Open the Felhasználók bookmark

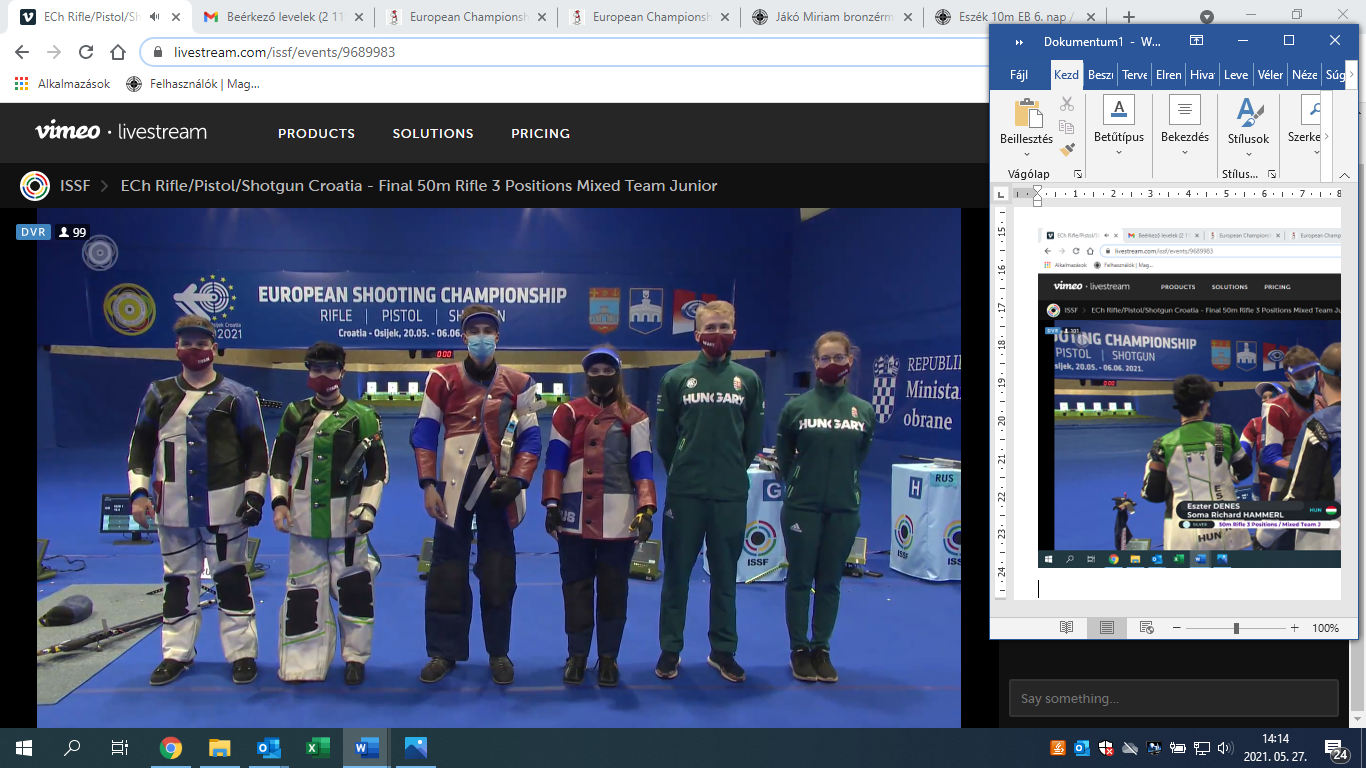pyautogui.click(x=193, y=84)
